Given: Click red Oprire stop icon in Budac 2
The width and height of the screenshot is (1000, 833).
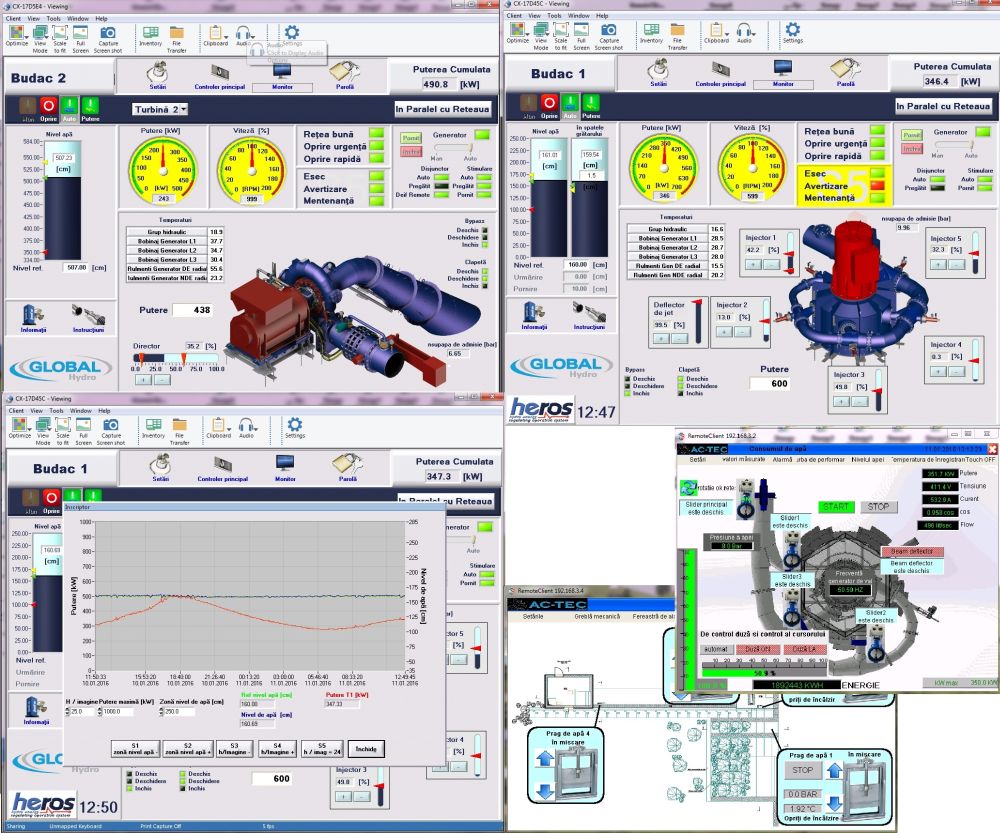Looking at the screenshot, I should [x=48, y=106].
